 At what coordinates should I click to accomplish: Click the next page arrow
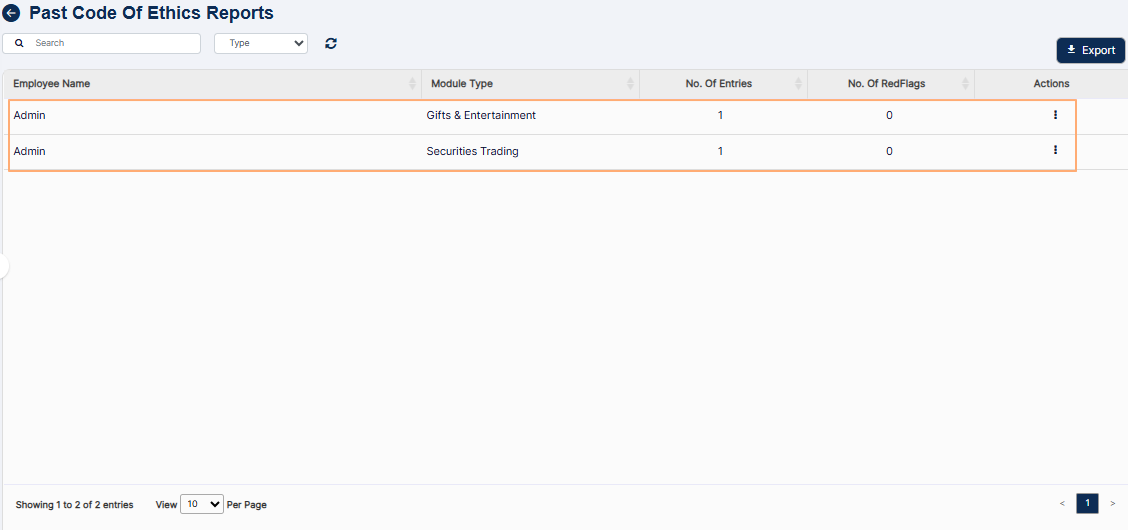coord(1112,503)
